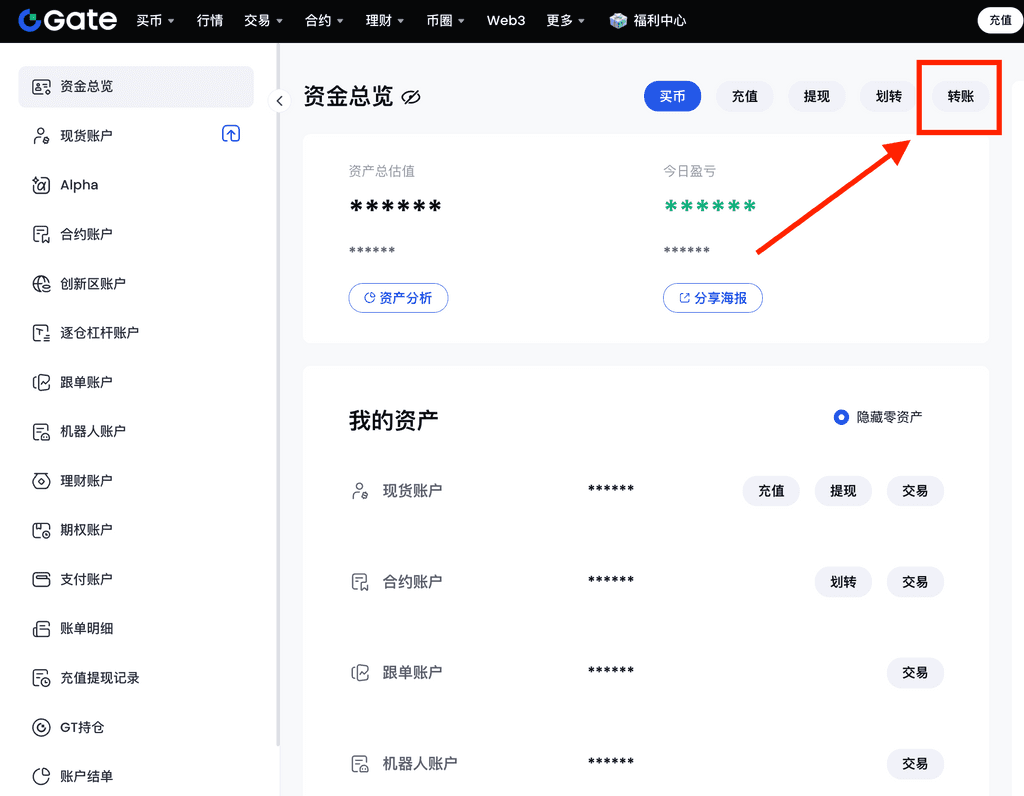Expand the 合约 dropdown menu
Viewport: 1024px width, 796px height.
point(325,20)
